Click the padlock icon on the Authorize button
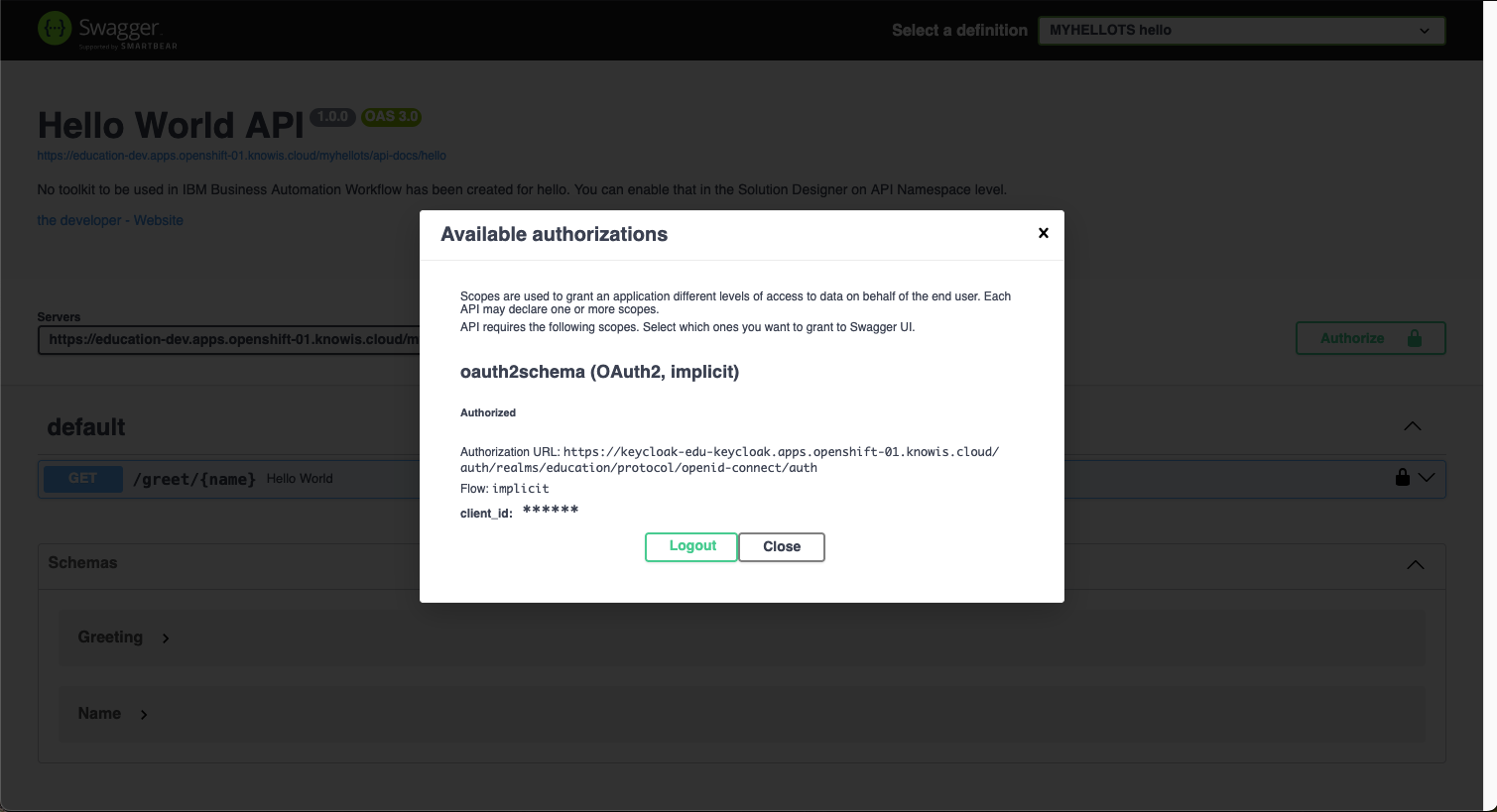1497x812 pixels. [1415, 338]
